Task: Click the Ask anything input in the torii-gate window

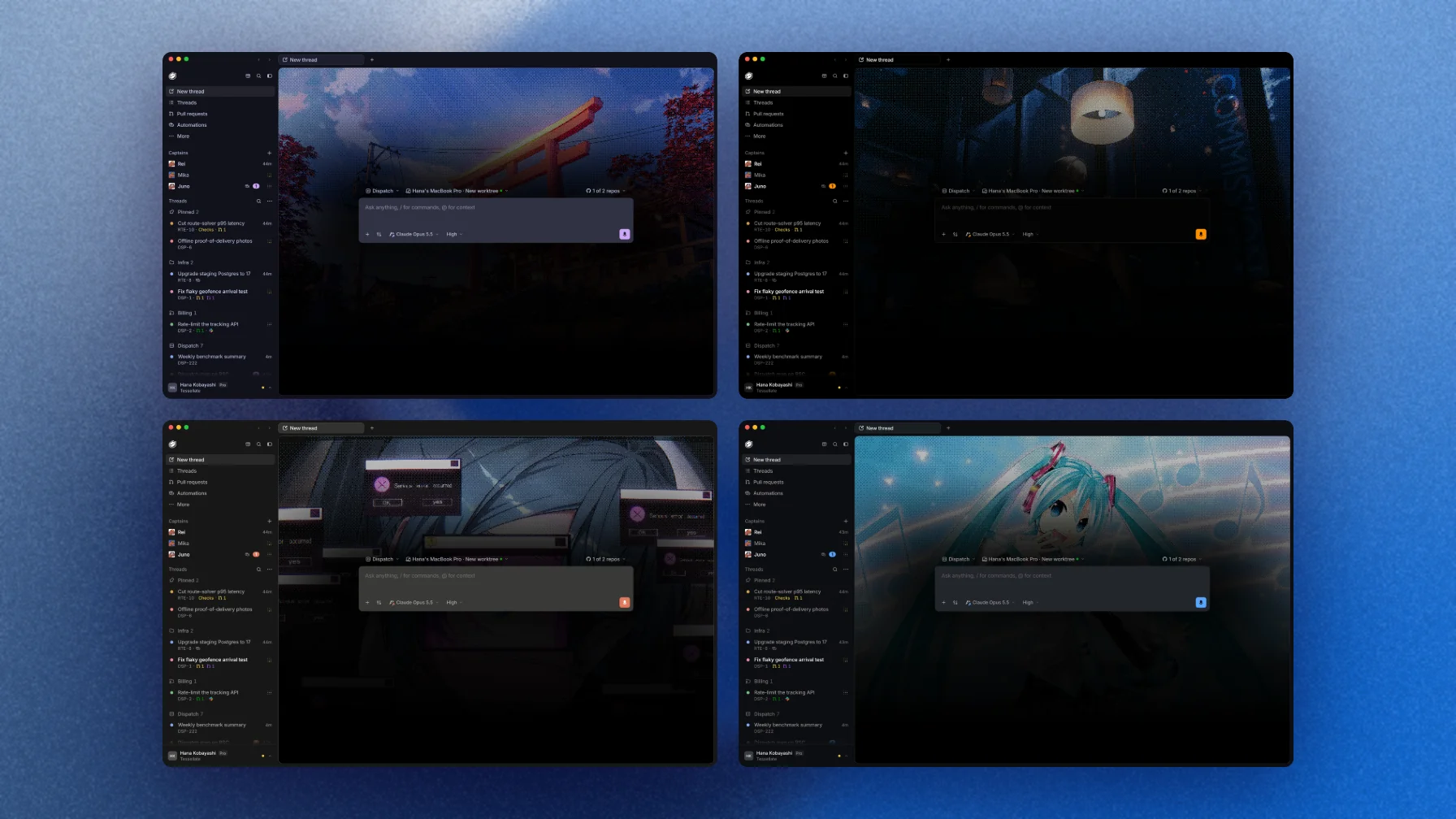Action: tap(496, 208)
